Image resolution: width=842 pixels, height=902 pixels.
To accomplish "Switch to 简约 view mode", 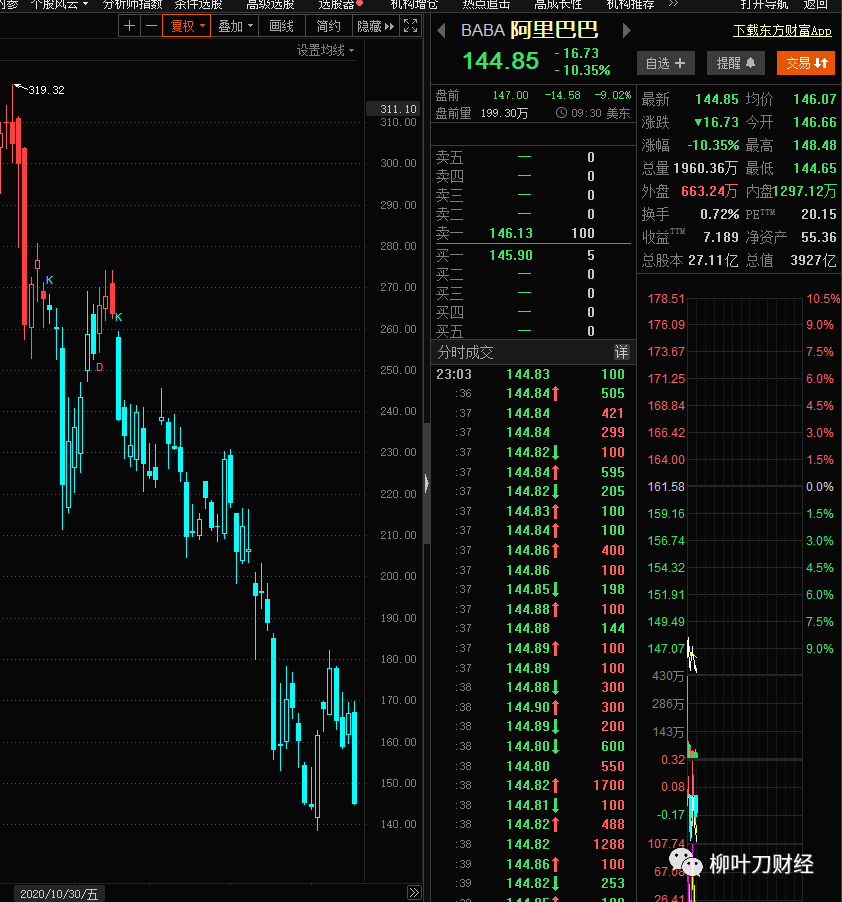I will [328, 26].
